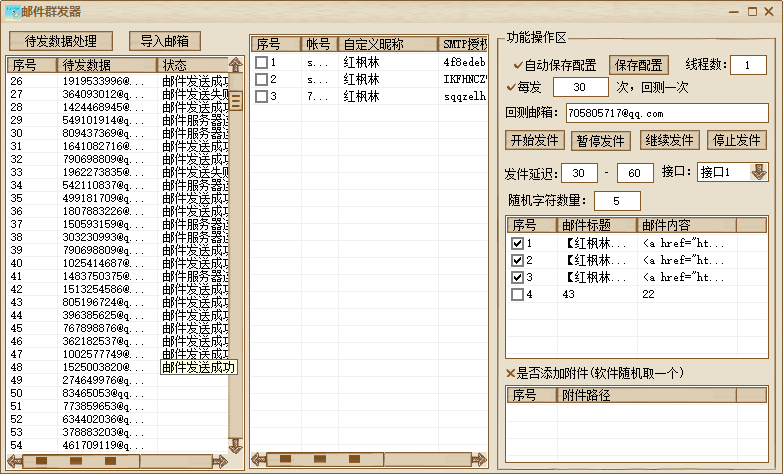Click the SMTP授权 column header
783x474 pixels.
463,44
